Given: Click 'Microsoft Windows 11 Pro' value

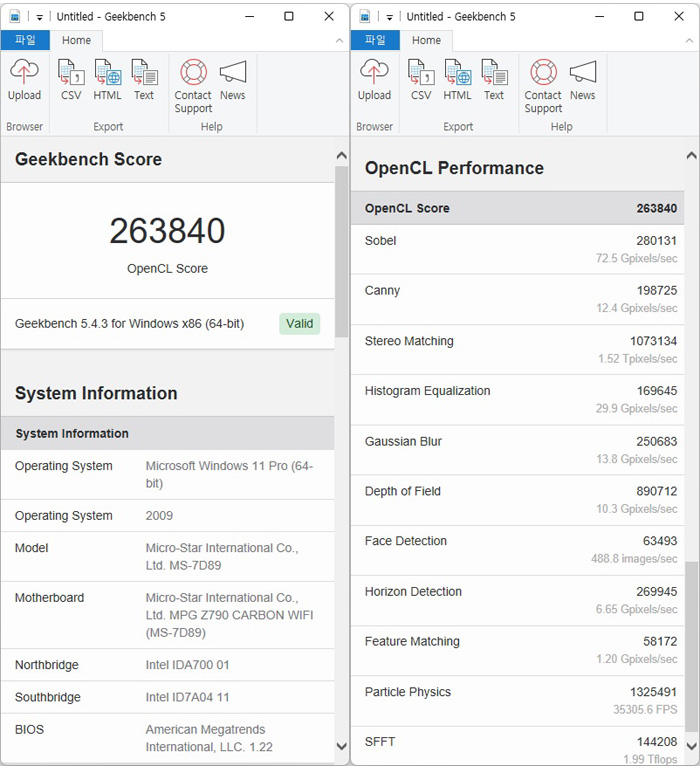Looking at the screenshot, I should coord(229,474).
